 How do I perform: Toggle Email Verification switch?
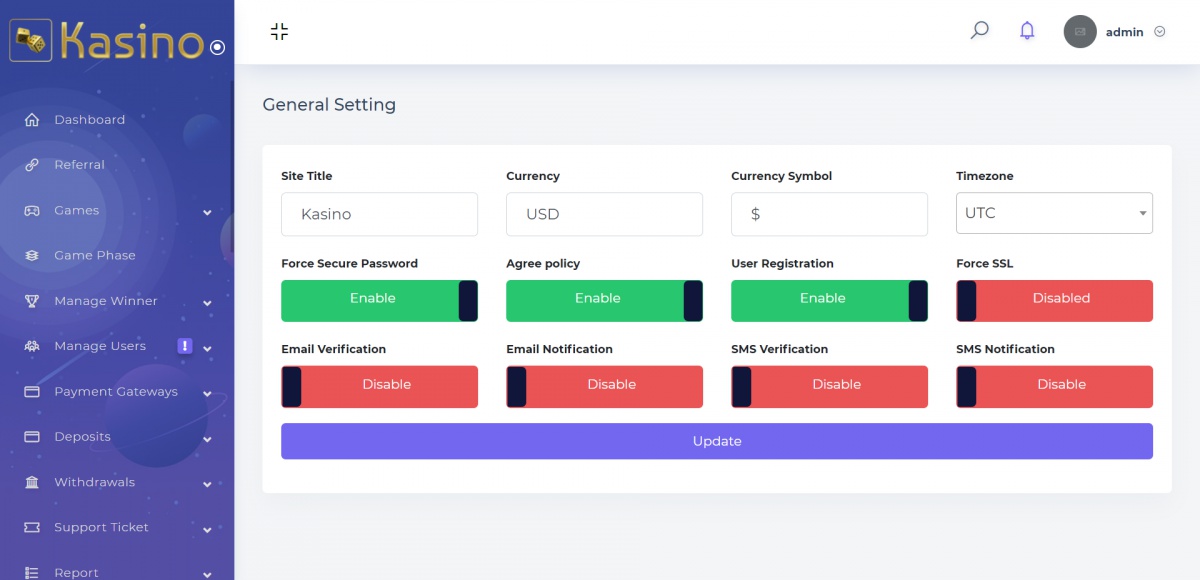click(379, 387)
